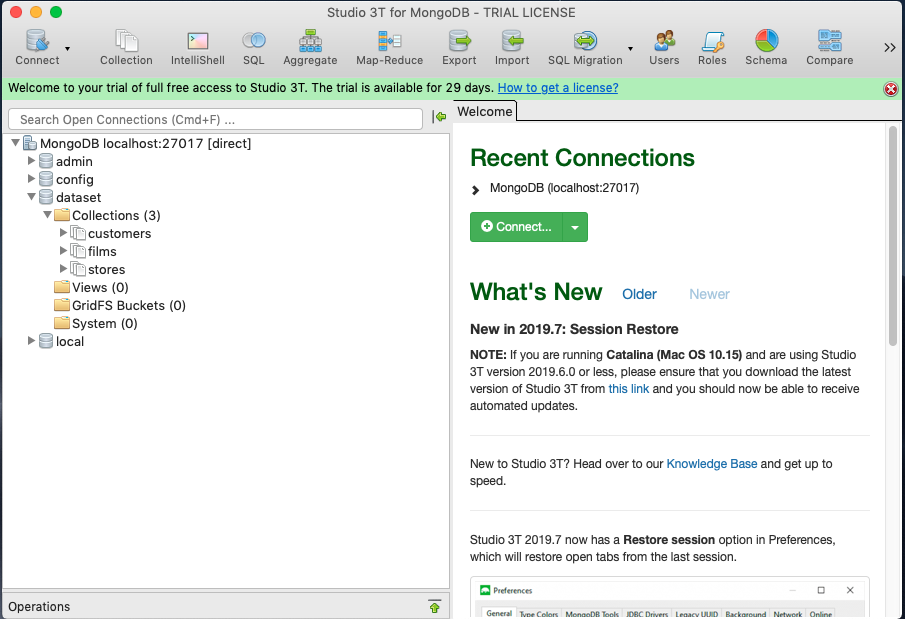Viewport: 905px width, 619px height.
Task: Open the Map-Reduce tool
Action: click(390, 47)
